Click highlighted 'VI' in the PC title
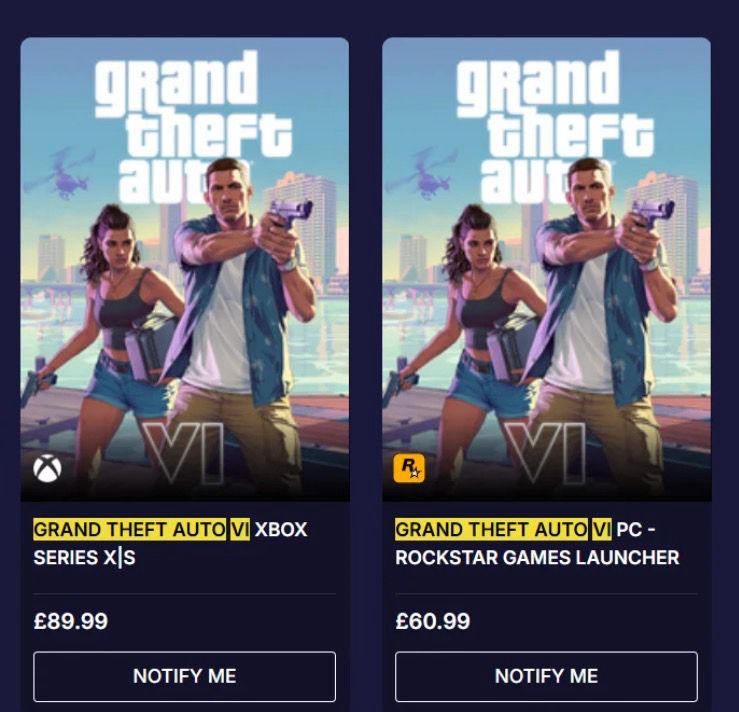The height and width of the screenshot is (712, 739). click(602, 529)
